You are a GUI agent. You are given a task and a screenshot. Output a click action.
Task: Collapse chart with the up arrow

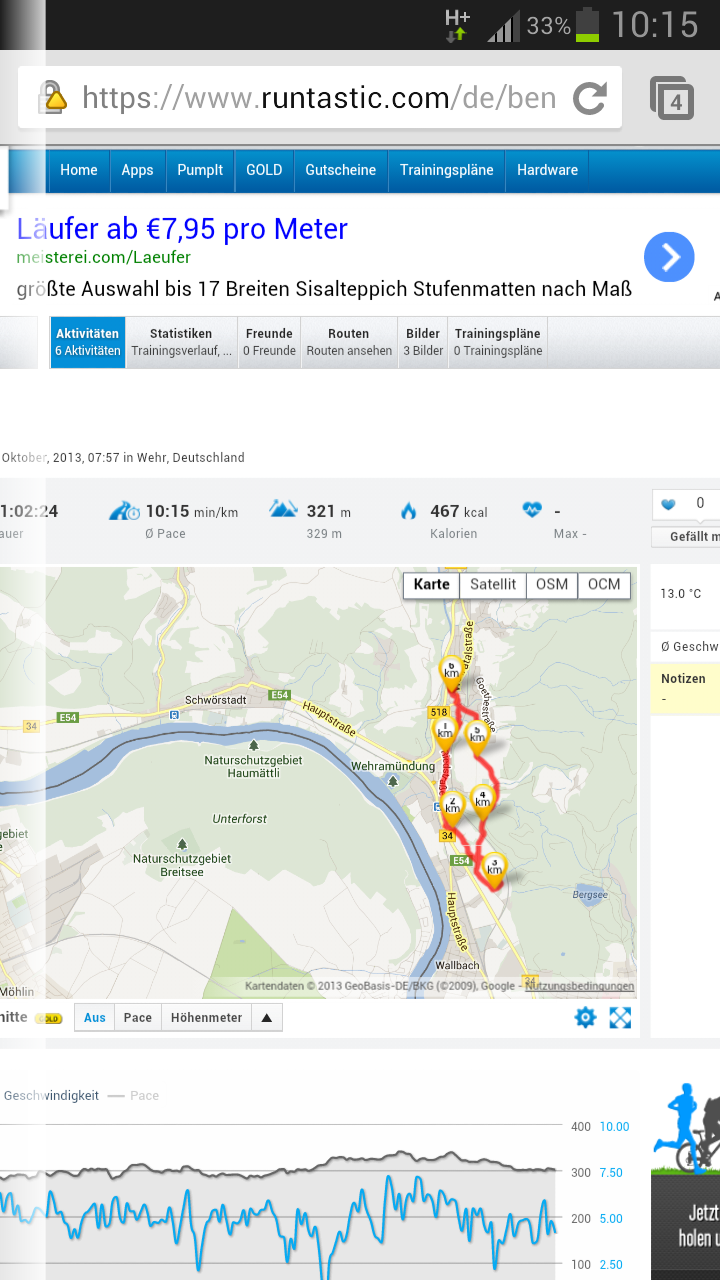266,1018
